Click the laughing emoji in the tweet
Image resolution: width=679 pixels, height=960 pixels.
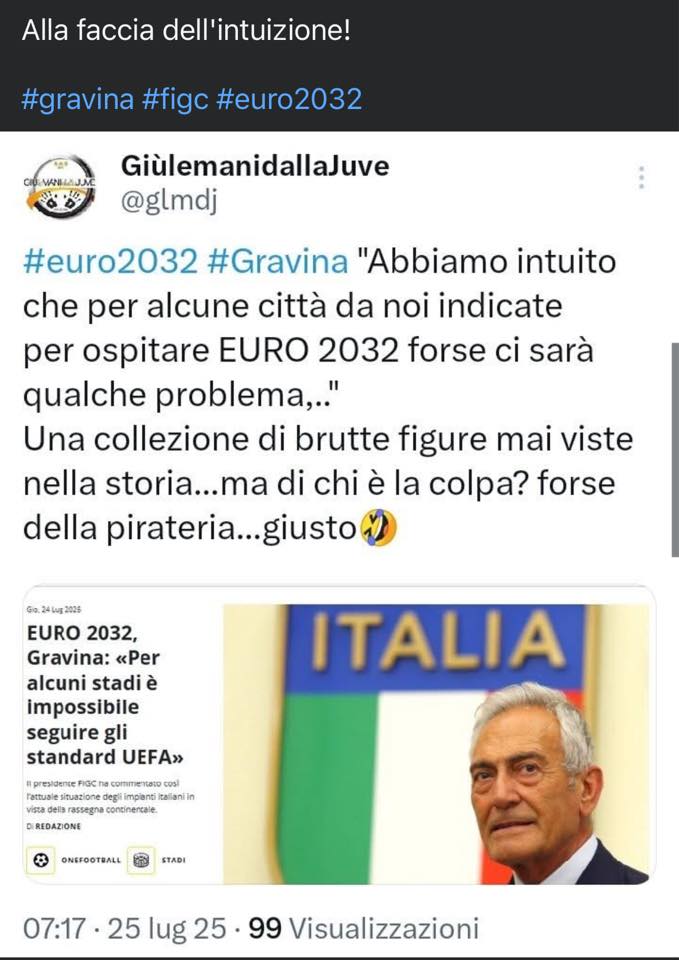(x=377, y=528)
